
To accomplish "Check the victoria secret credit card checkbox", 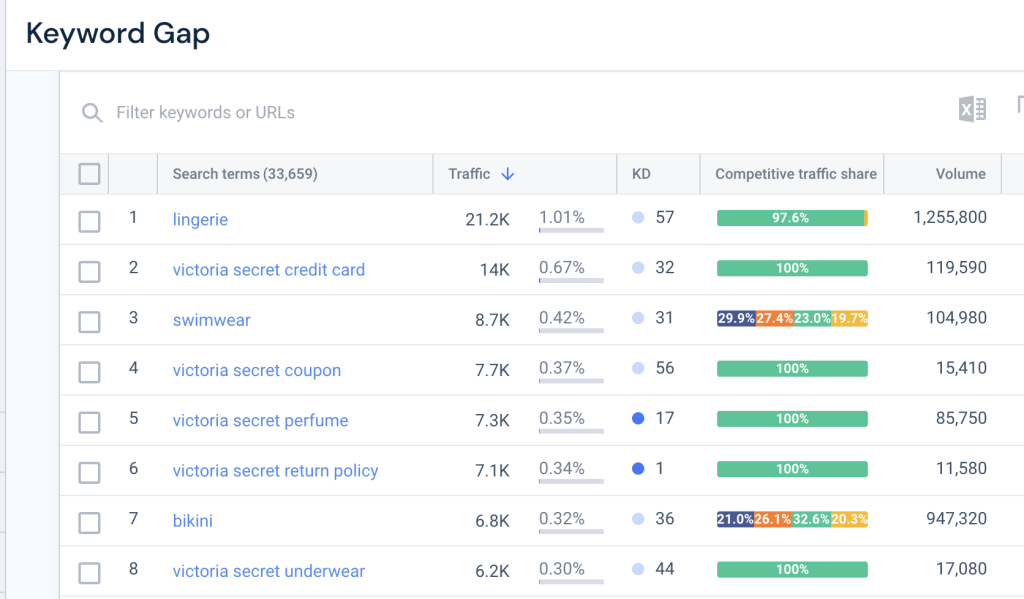I will 89,272.
